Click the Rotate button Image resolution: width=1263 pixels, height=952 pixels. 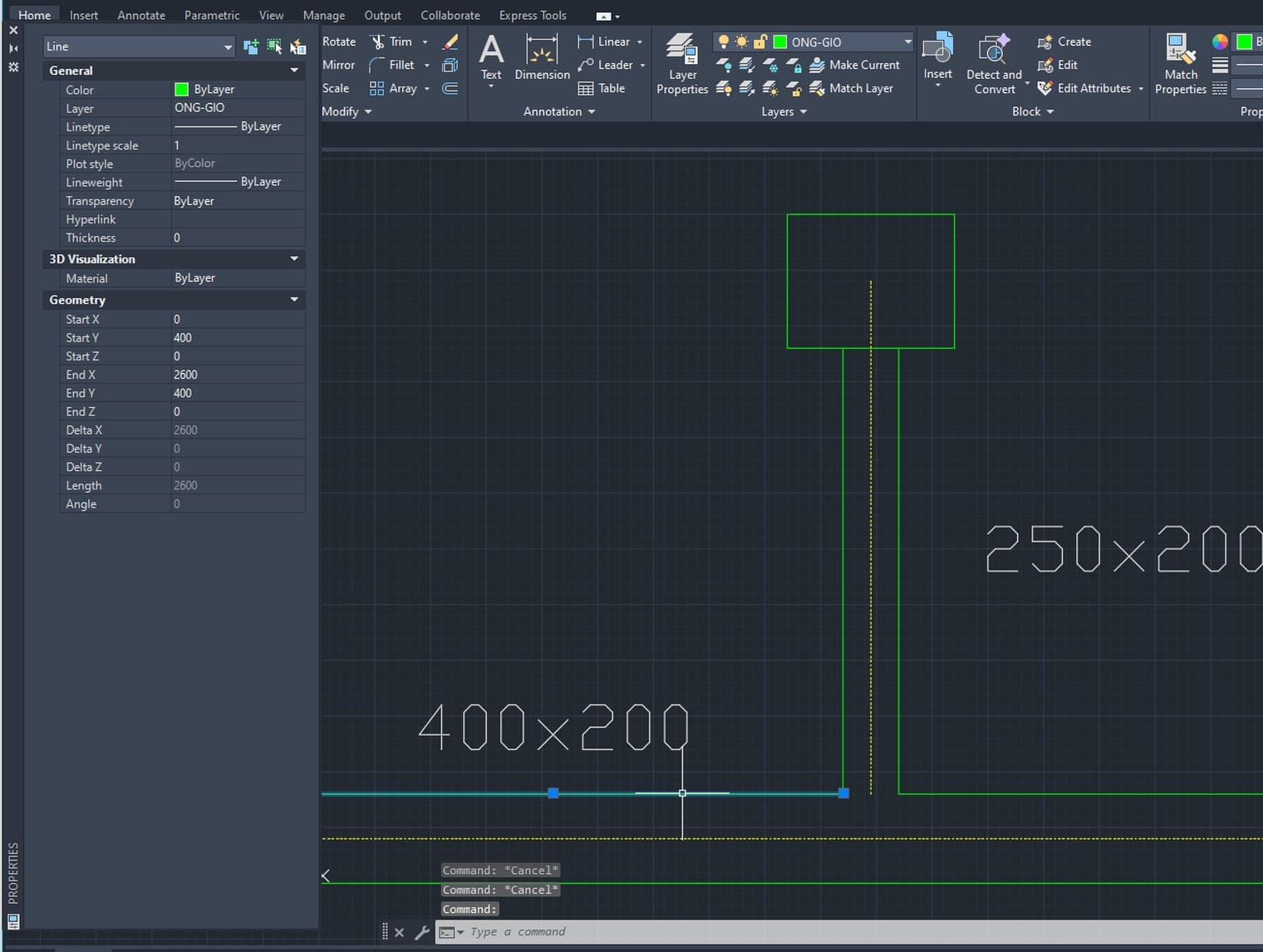tap(339, 42)
